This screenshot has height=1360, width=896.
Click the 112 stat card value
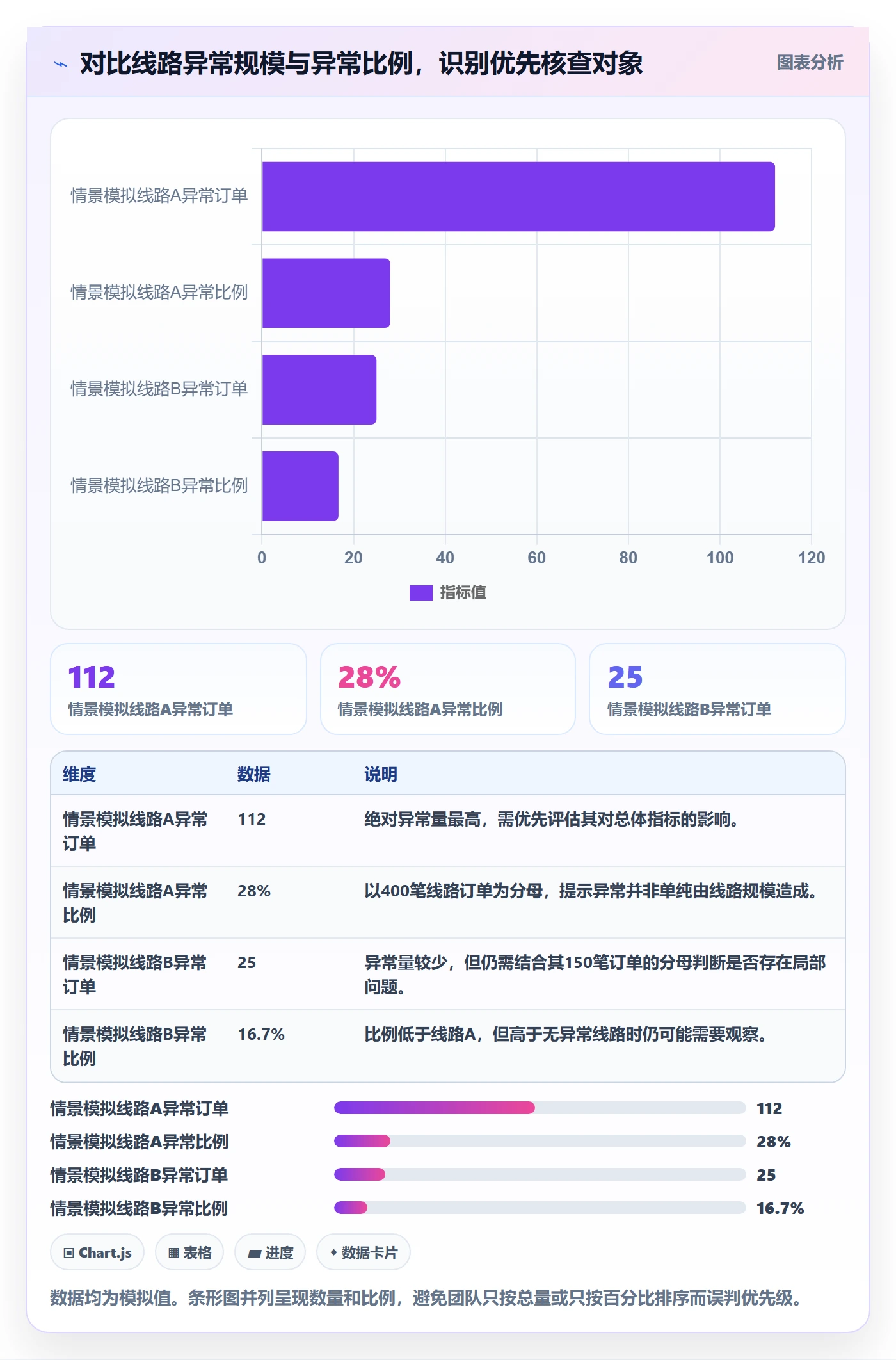(x=92, y=677)
